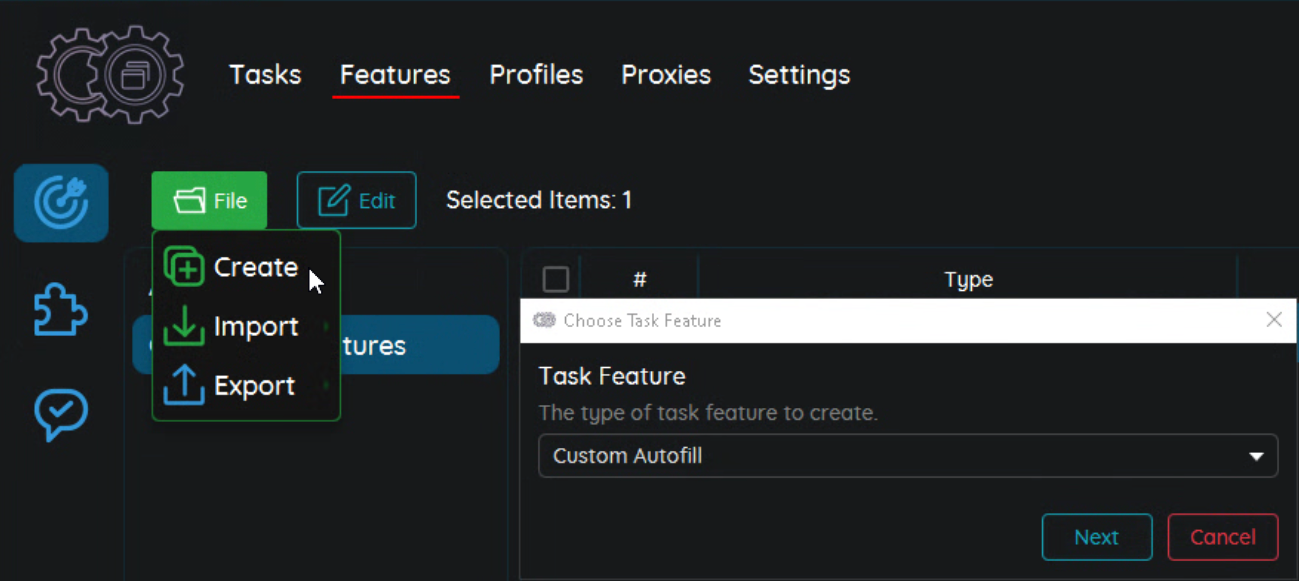Cancel the Choose Task Feature dialog

click(1222, 537)
